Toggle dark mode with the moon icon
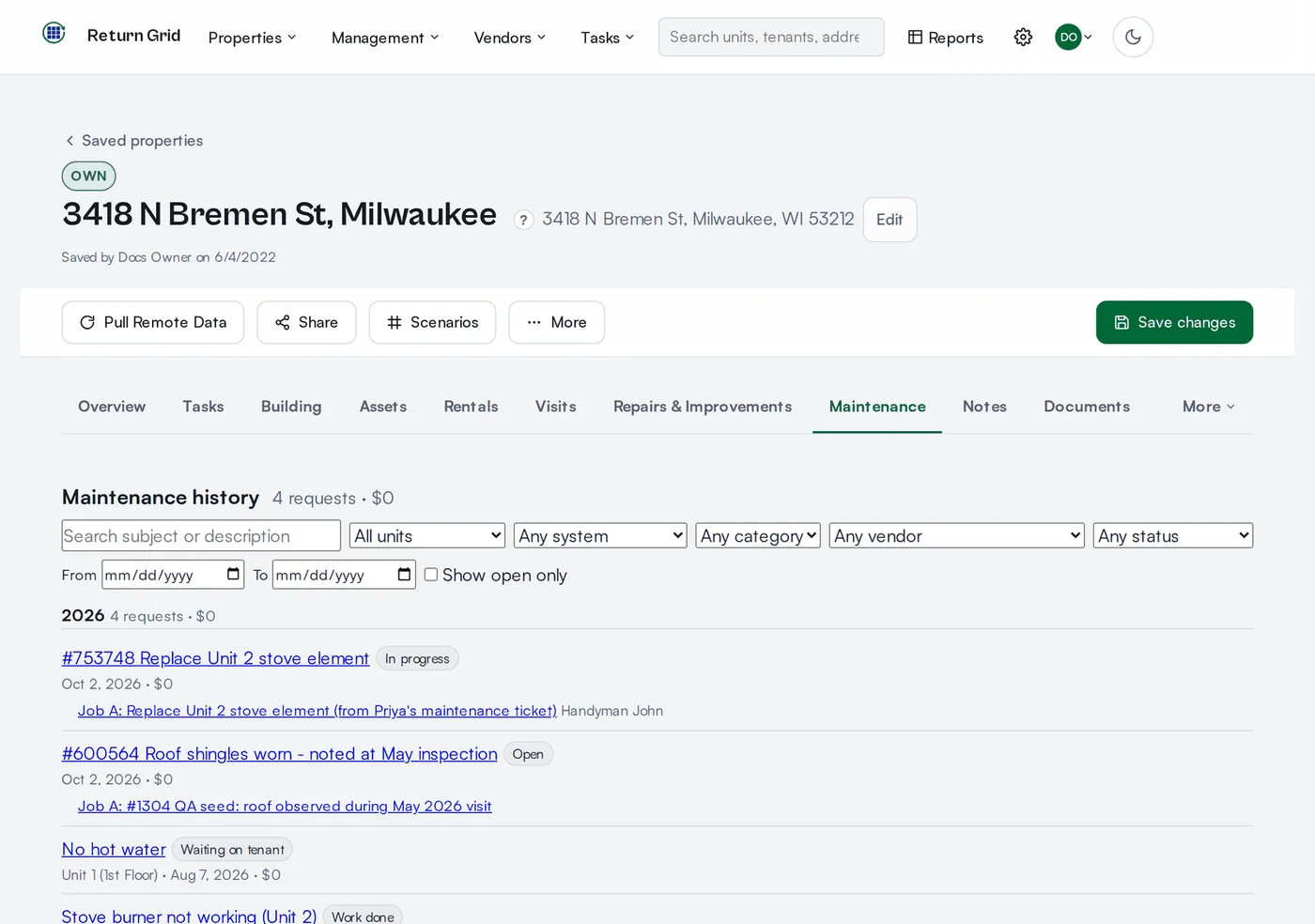Screen dimensions: 1315x924 coord(1133,37)
